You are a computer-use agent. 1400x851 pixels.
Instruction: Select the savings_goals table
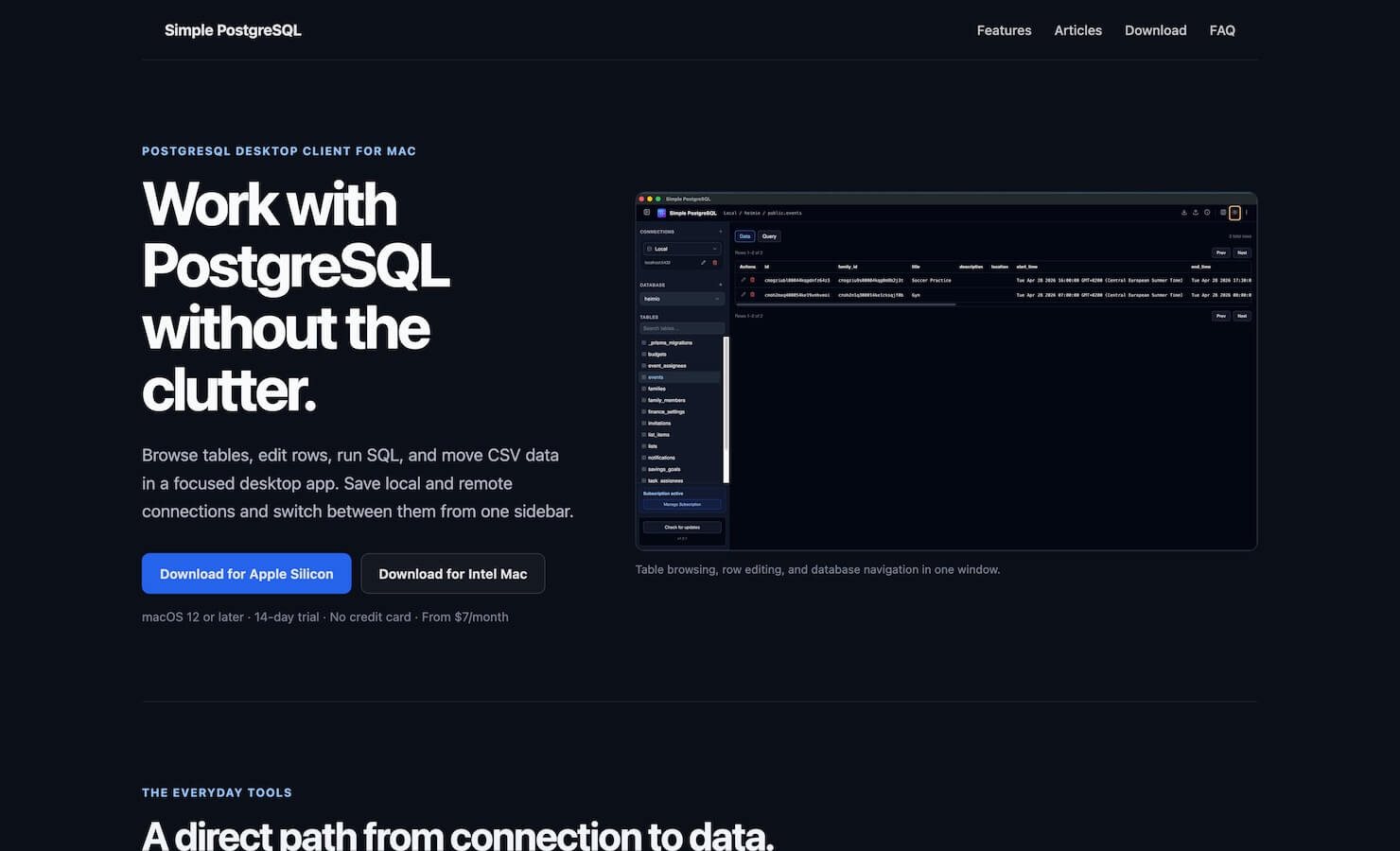pos(680,469)
